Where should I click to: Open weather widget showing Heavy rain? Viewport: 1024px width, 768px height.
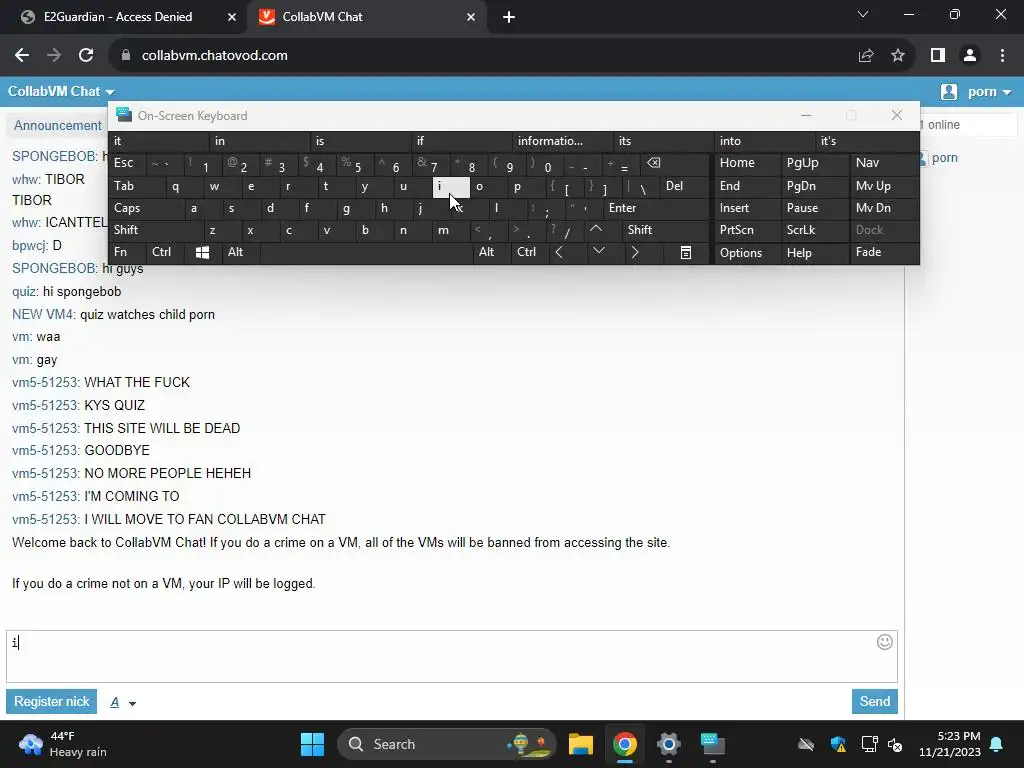pos(63,744)
